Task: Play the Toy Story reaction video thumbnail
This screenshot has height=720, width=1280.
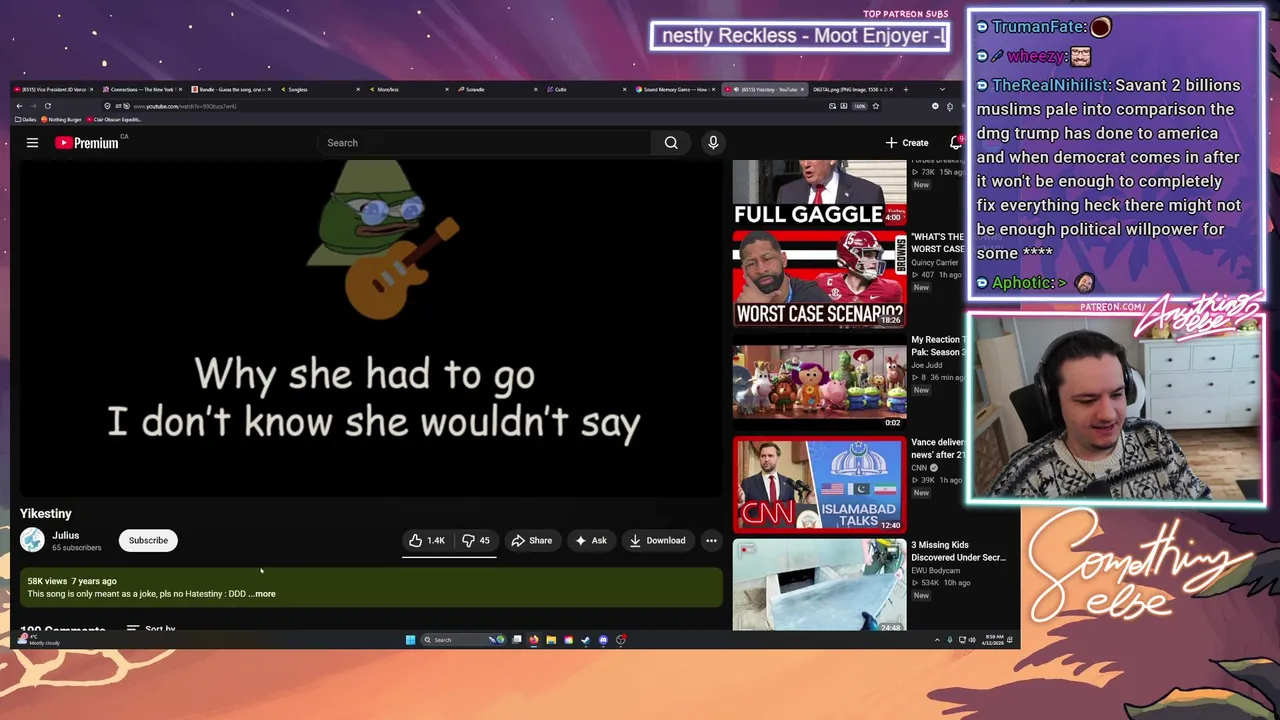Action: tap(819, 382)
